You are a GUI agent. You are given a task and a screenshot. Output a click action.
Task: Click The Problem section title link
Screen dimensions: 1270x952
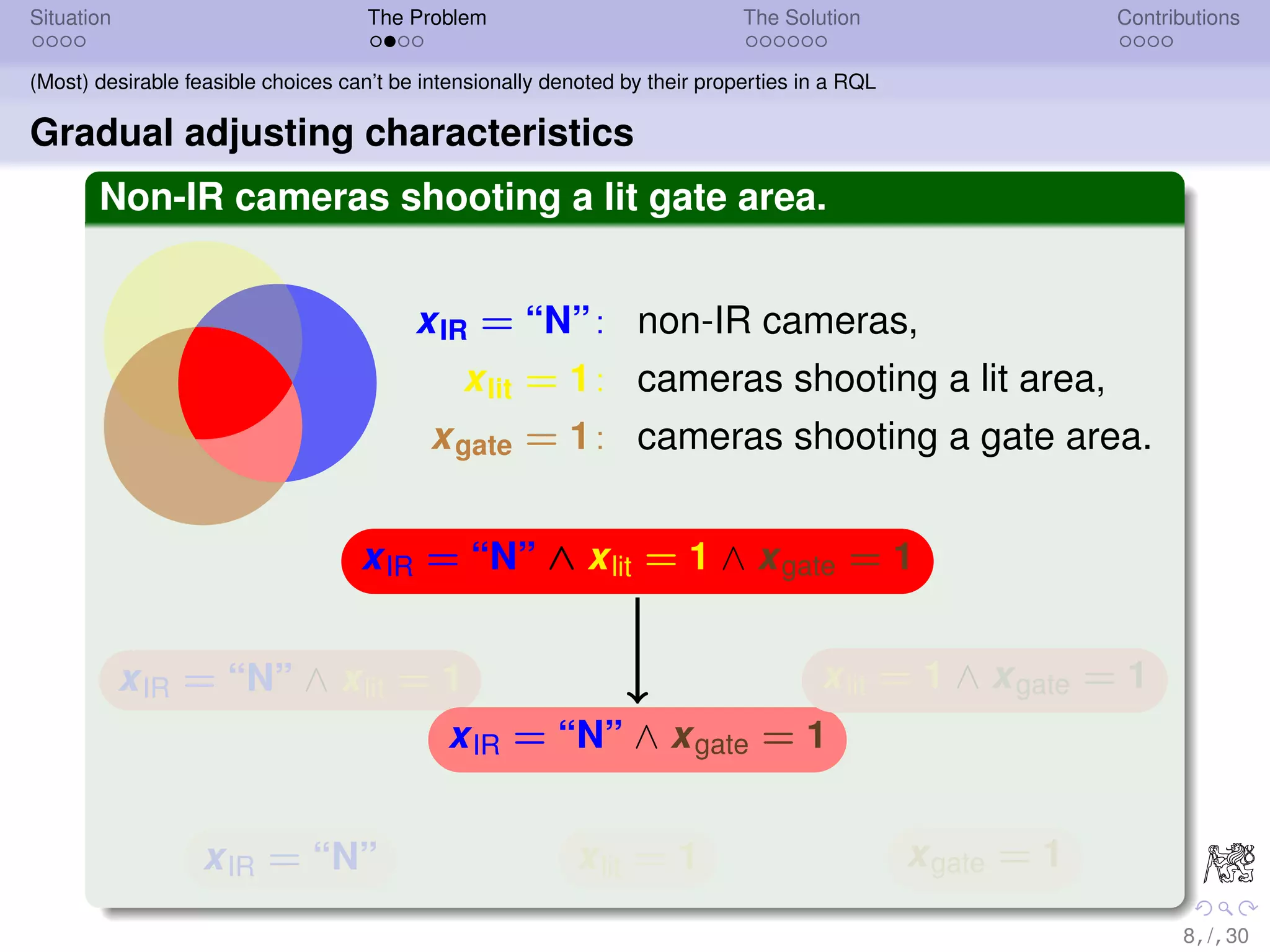(x=427, y=17)
